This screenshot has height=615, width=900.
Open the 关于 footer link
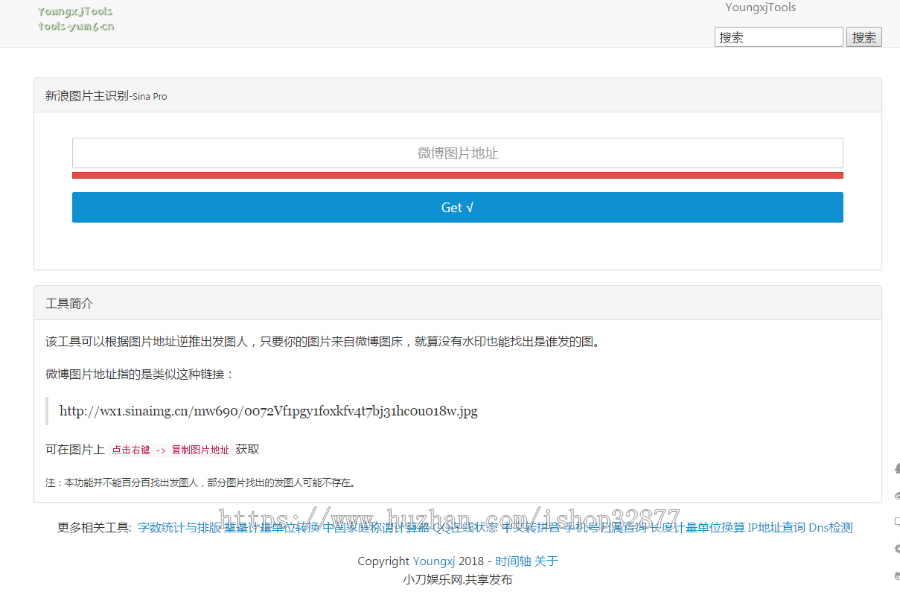tap(546, 561)
